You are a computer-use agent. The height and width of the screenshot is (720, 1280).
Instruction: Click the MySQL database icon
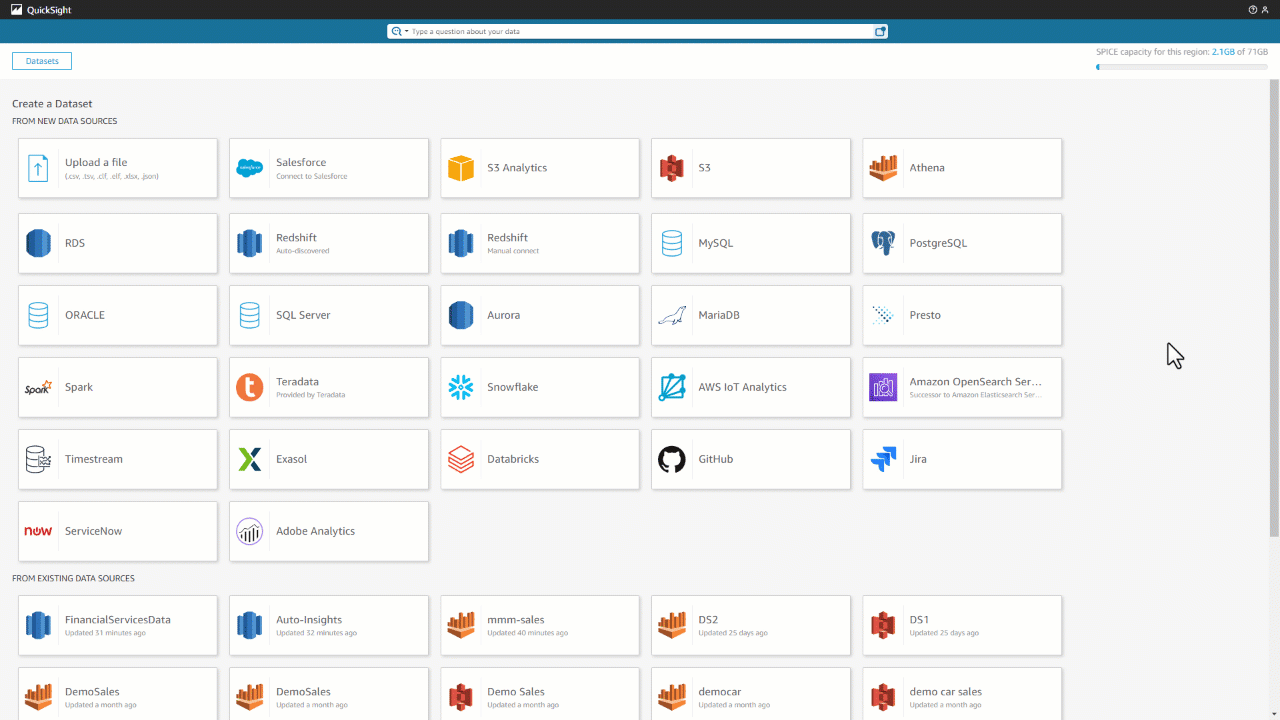point(672,243)
